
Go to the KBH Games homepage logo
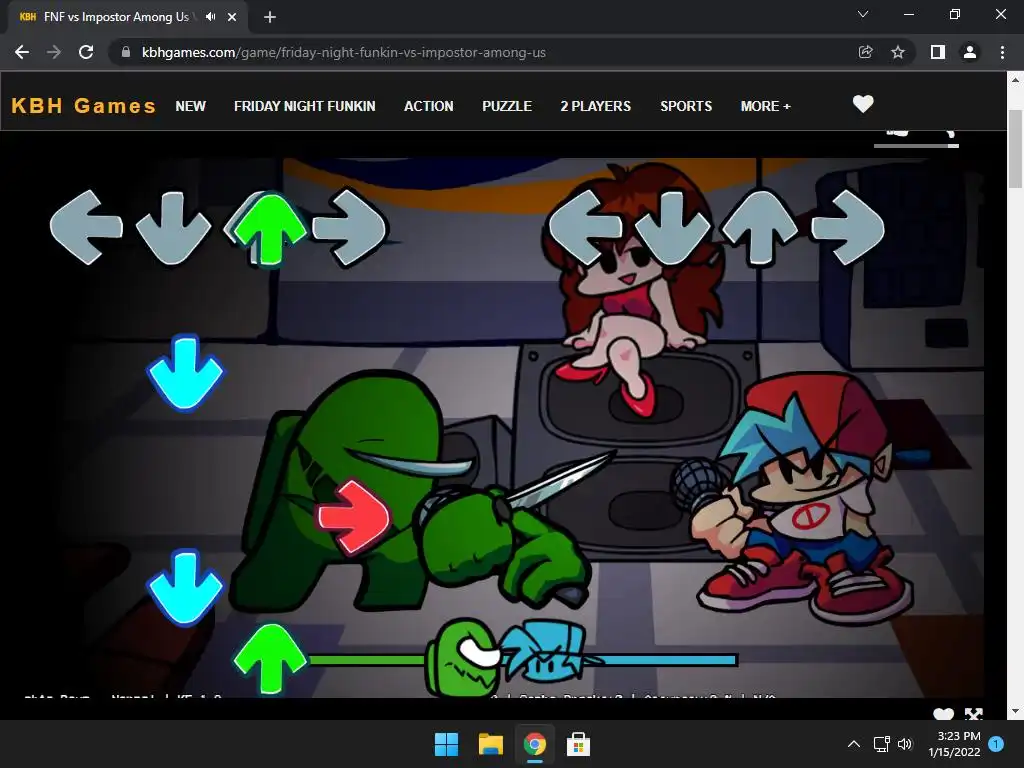pyautogui.click(x=84, y=106)
